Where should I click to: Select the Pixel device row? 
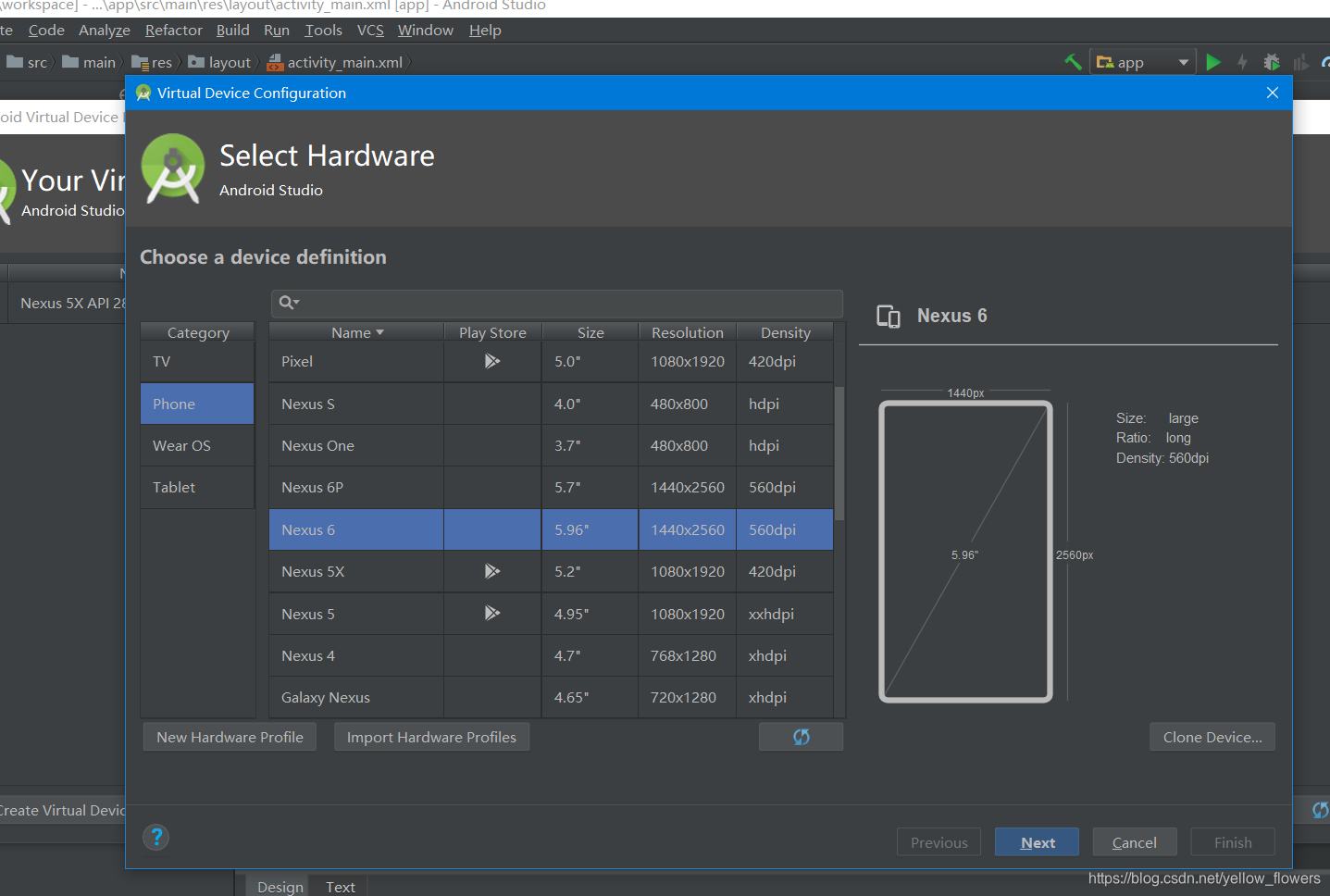pyautogui.click(x=552, y=361)
